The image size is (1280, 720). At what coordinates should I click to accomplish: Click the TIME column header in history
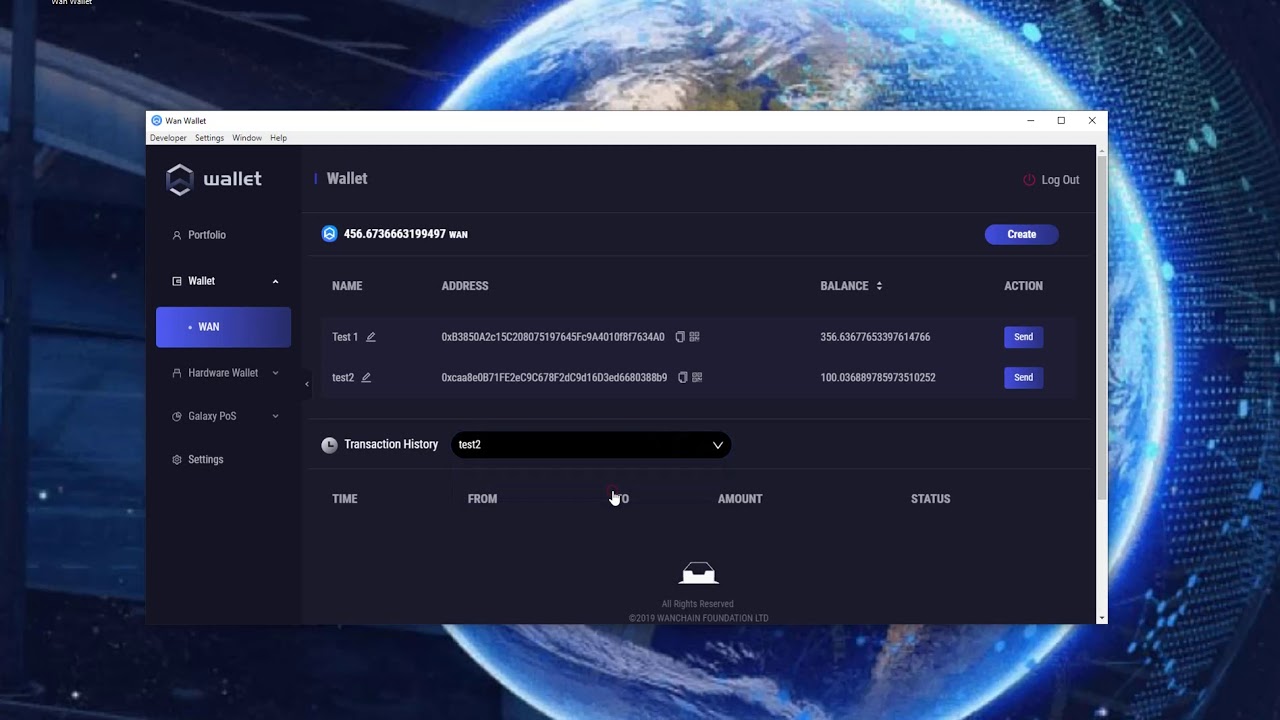(x=345, y=499)
